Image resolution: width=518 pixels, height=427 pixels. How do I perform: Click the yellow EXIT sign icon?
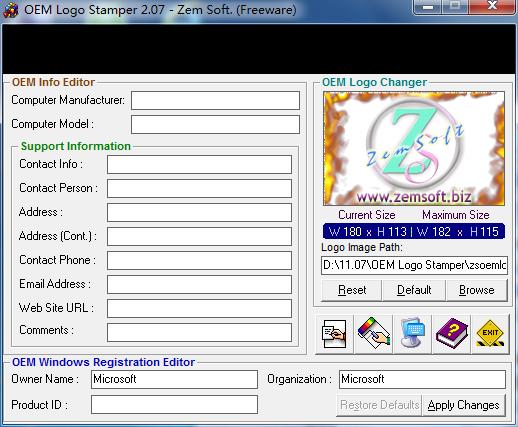pos(490,334)
